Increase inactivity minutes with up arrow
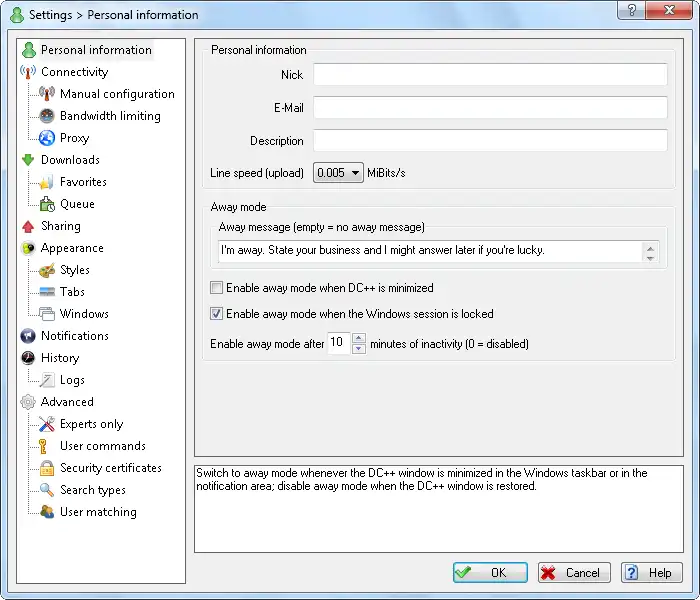Viewport: 700px width, 600px height. pyautogui.click(x=358, y=338)
